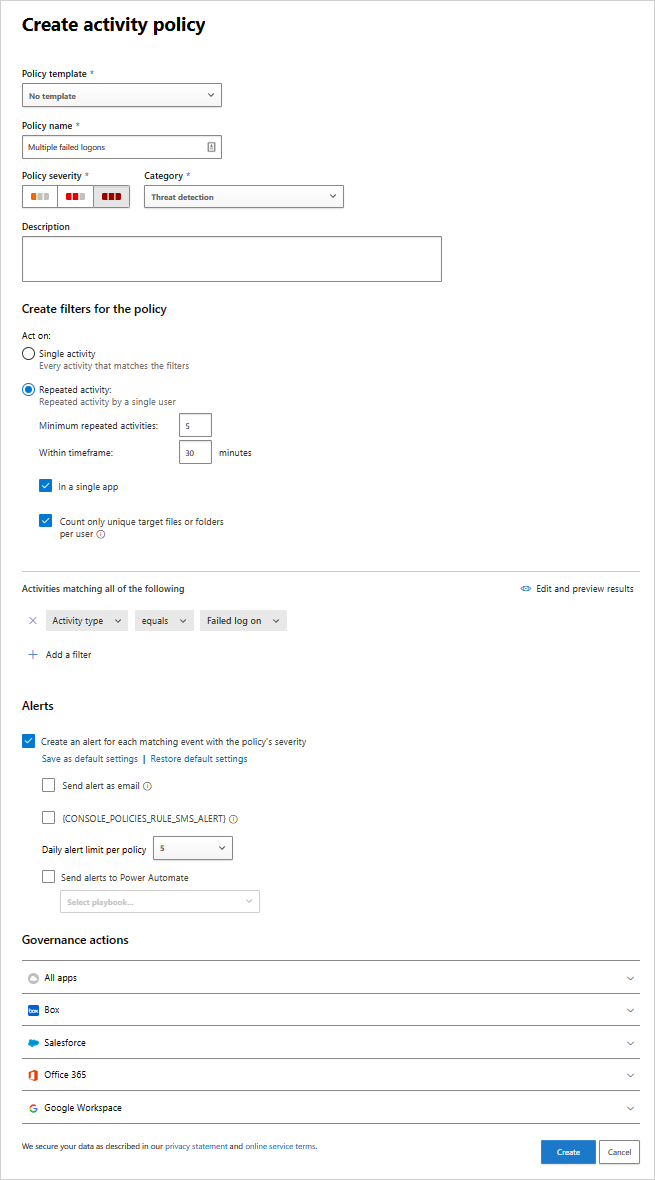Click the Box app icon
Screen dimensions: 655x1180
[33, 1011]
